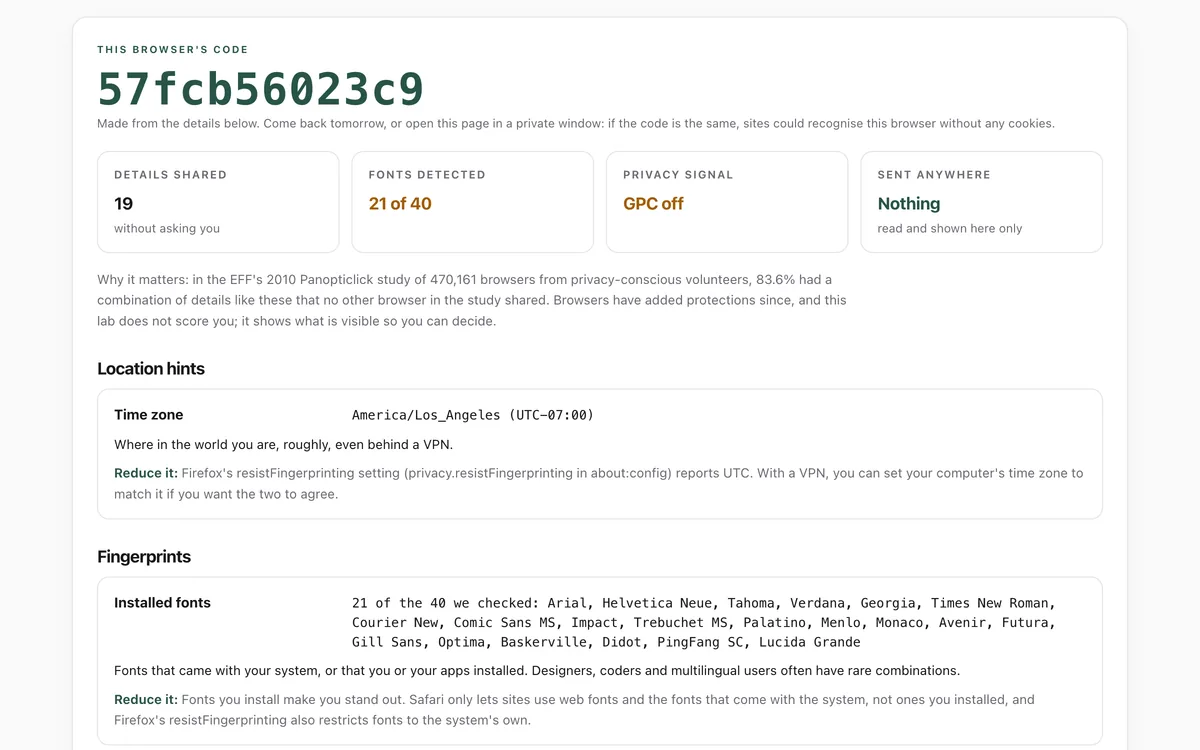The image size is (1200, 750).
Task: Select the America/Los_Angeles time zone value
Action: click(x=473, y=415)
